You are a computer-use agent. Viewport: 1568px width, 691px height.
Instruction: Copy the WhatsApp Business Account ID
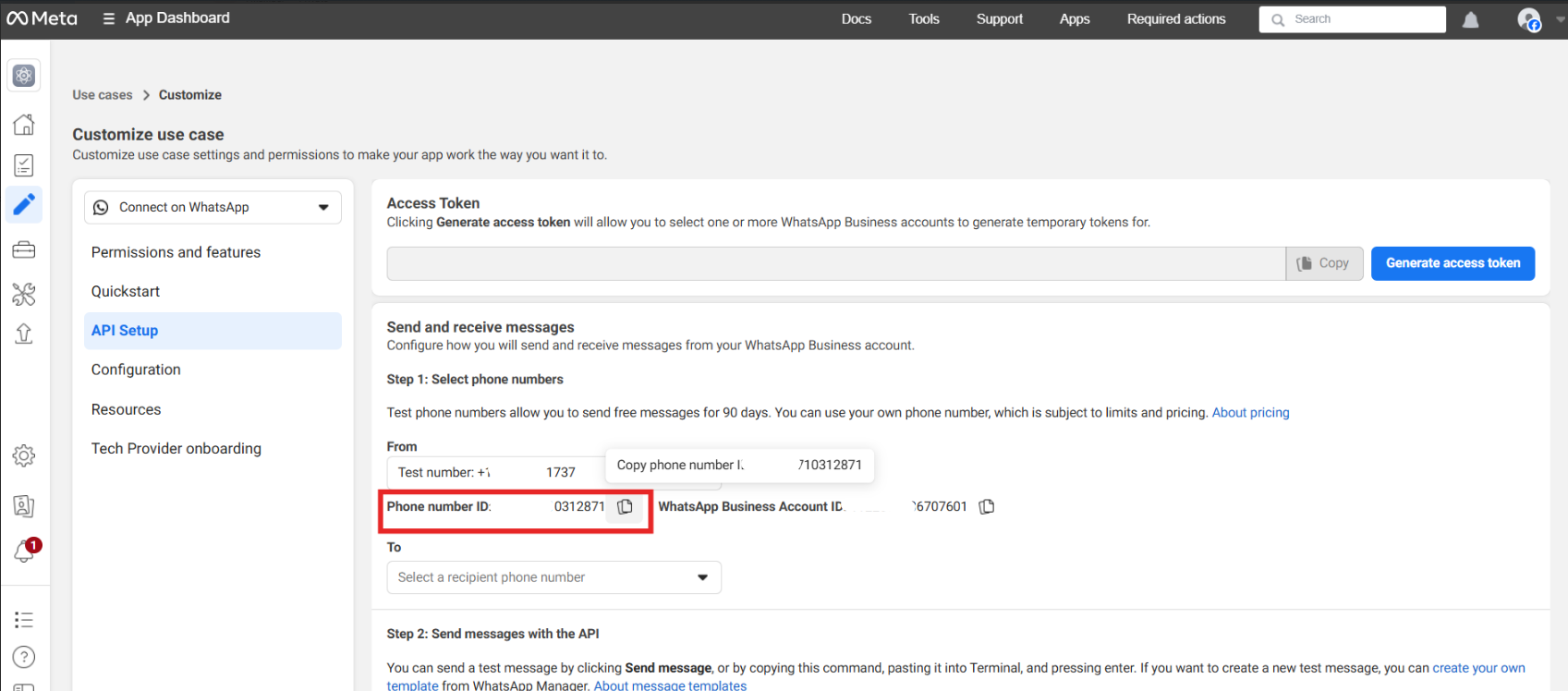pyautogui.click(x=987, y=506)
